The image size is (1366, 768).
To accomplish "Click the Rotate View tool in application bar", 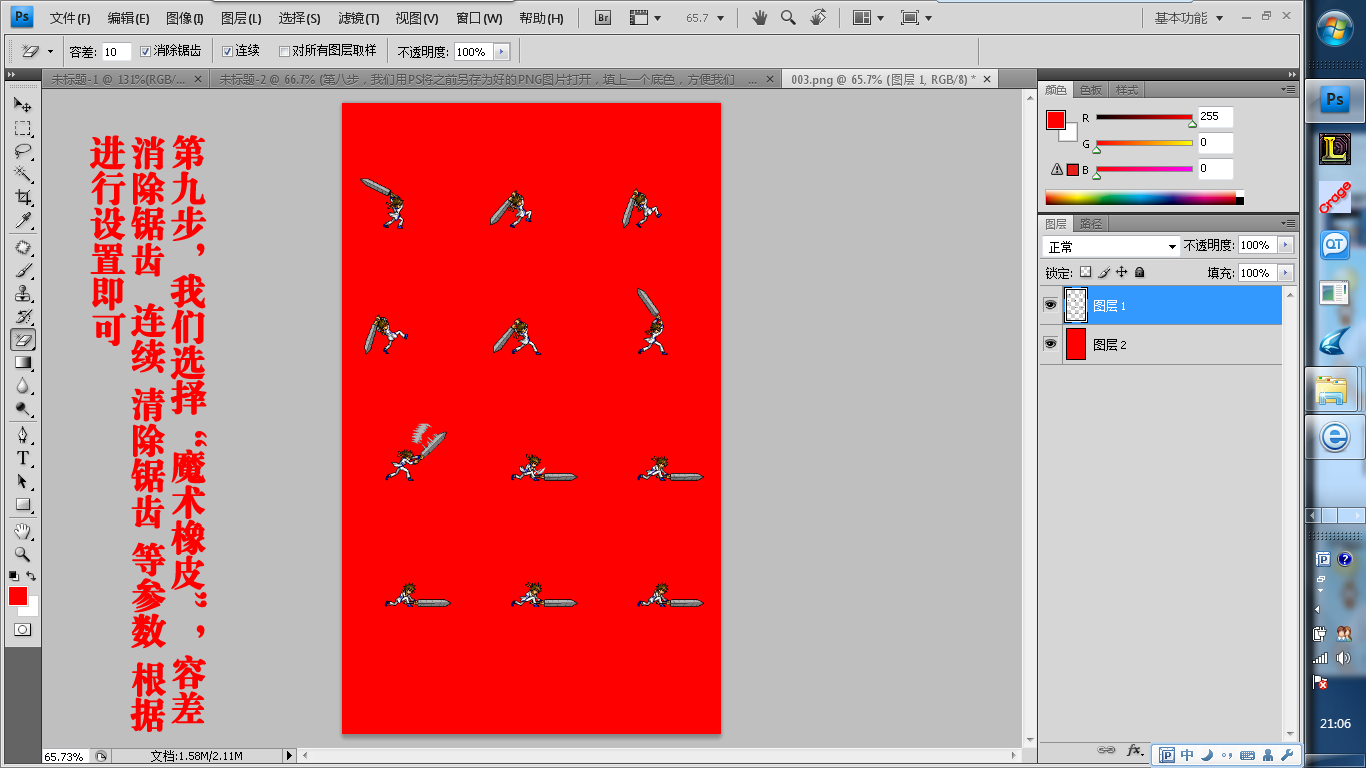I will pyautogui.click(x=818, y=17).
